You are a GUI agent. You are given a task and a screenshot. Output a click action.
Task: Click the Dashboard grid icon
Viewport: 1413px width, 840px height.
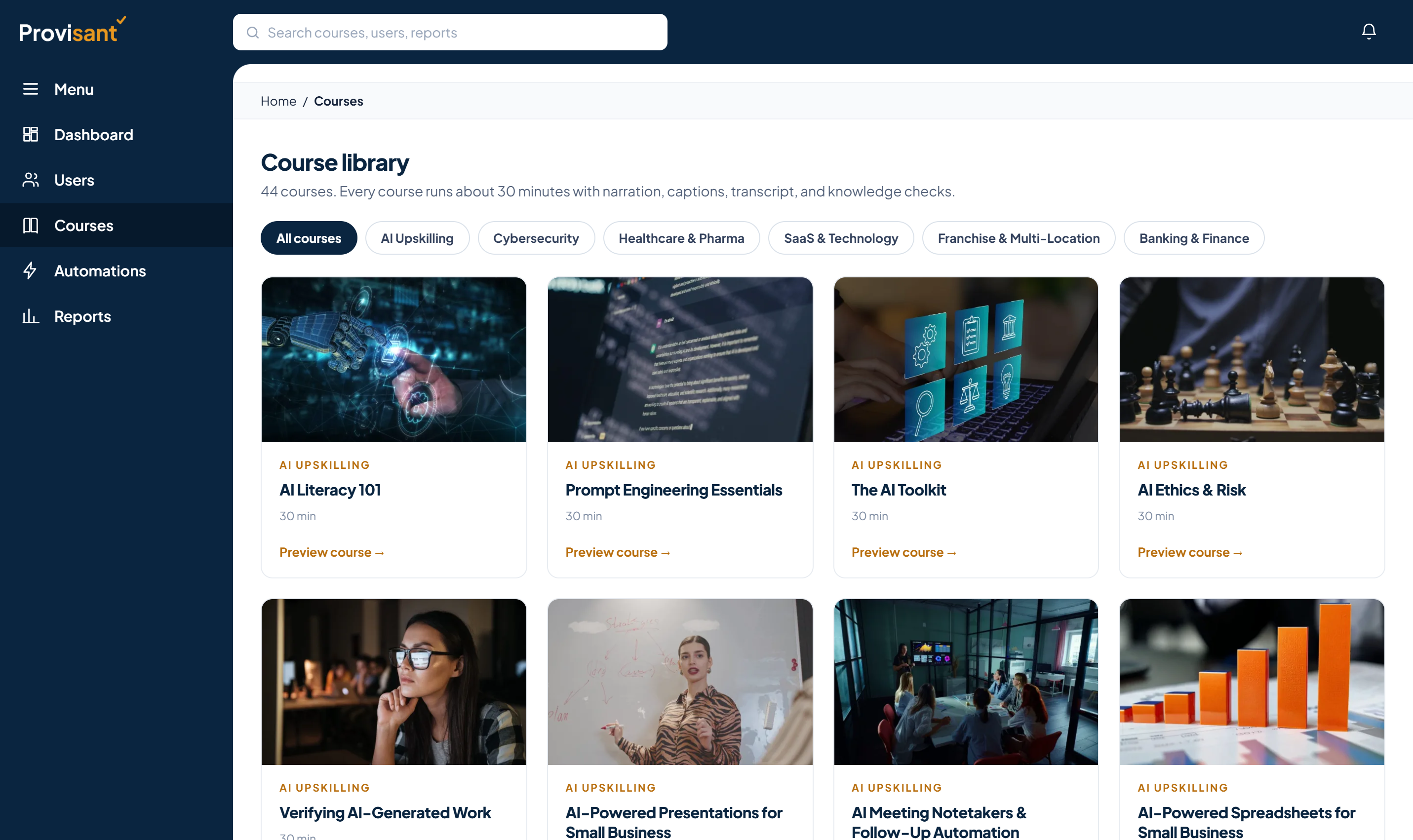[x=31, y=134]
